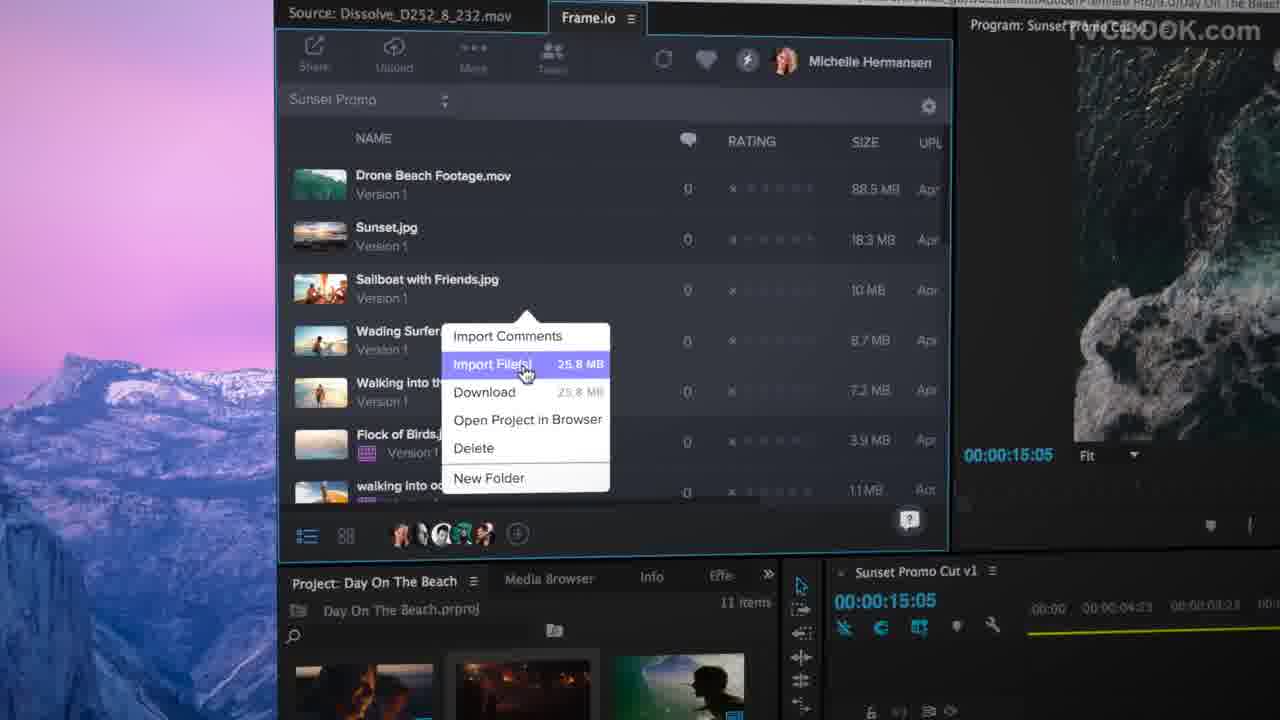Click the Drone Beach Footage thumbnail
The image size is (1280, 720).
pos(320,184)
